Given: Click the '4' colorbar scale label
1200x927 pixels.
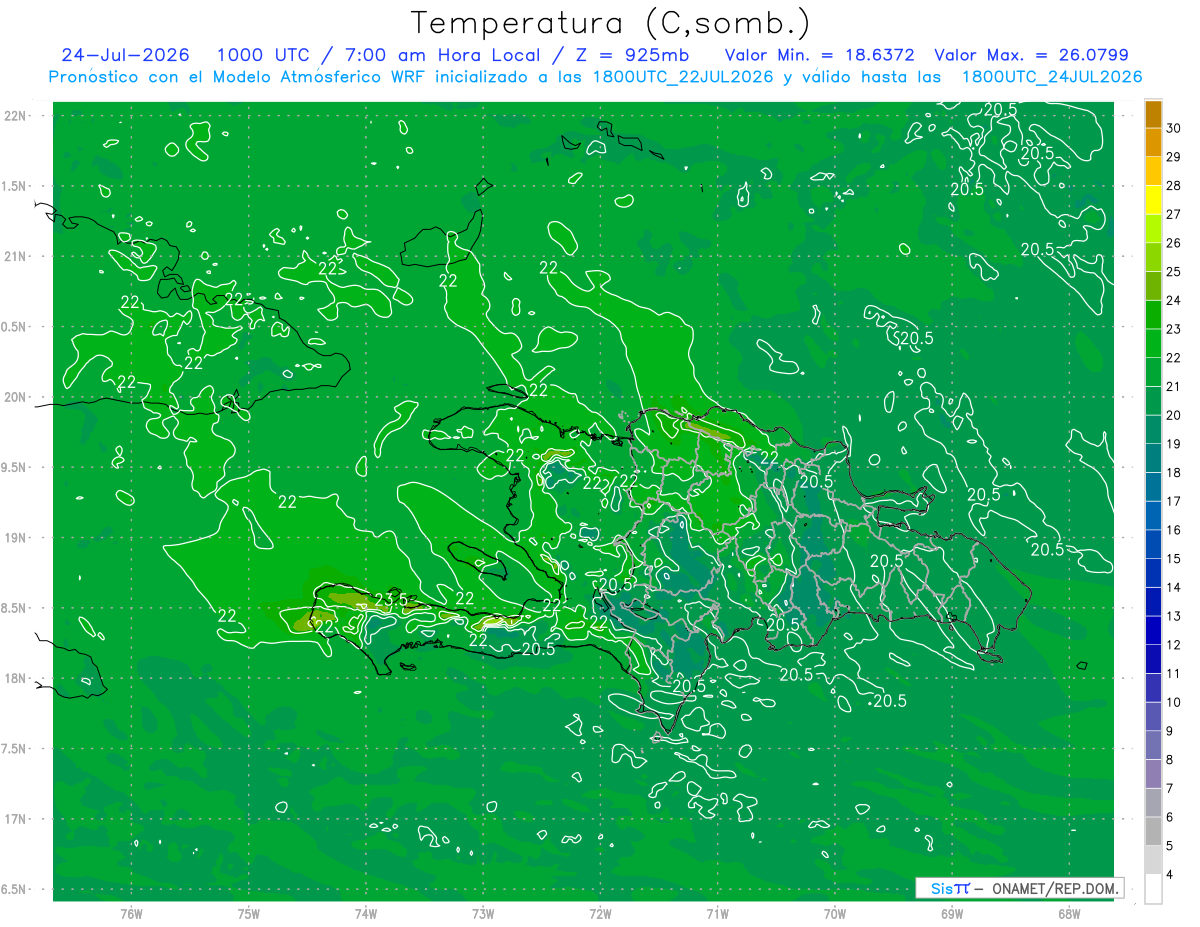Looking at the screenshot, I should (x=1170, y=875).
